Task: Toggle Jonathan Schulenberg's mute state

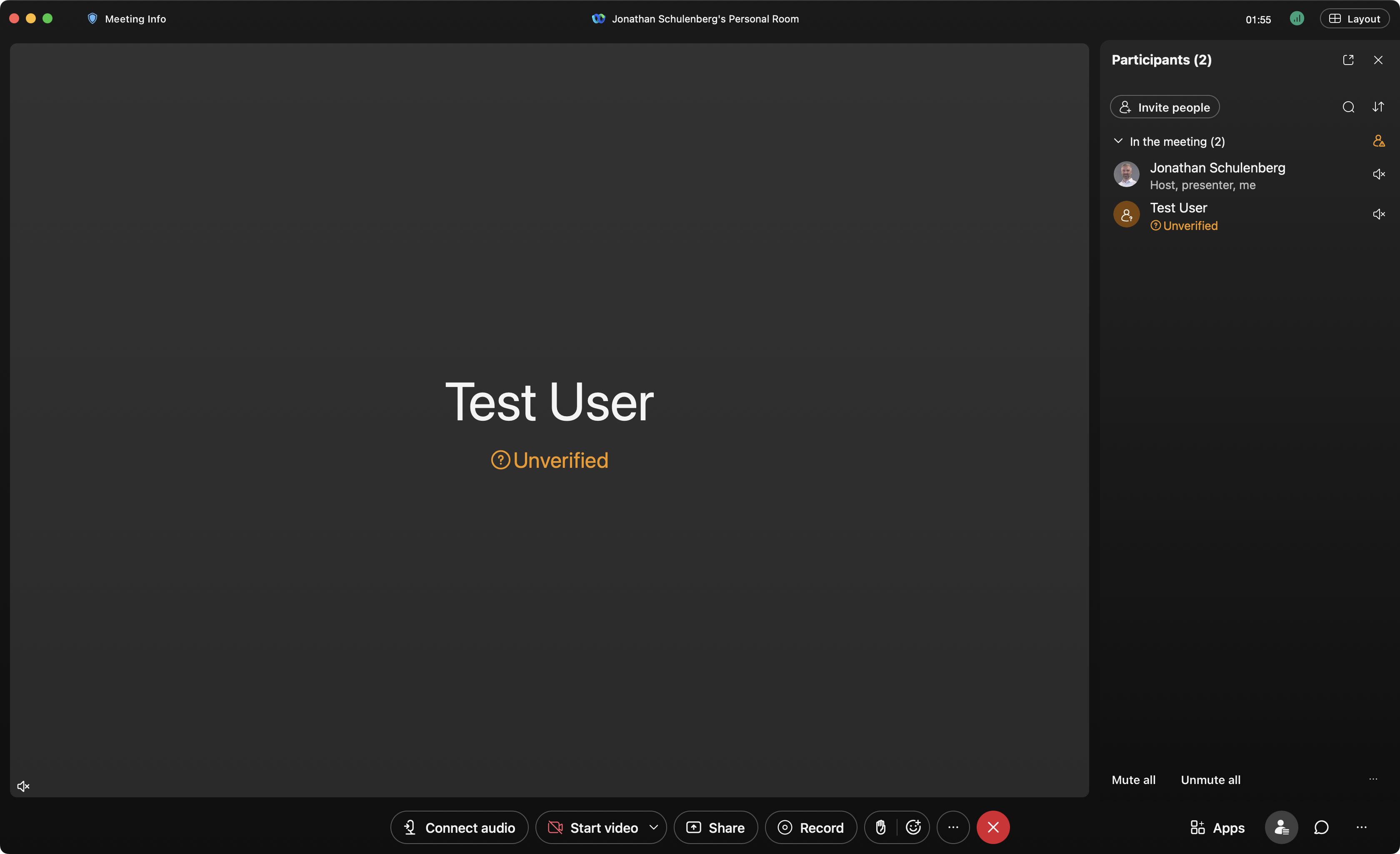Action: [1380, 174]
